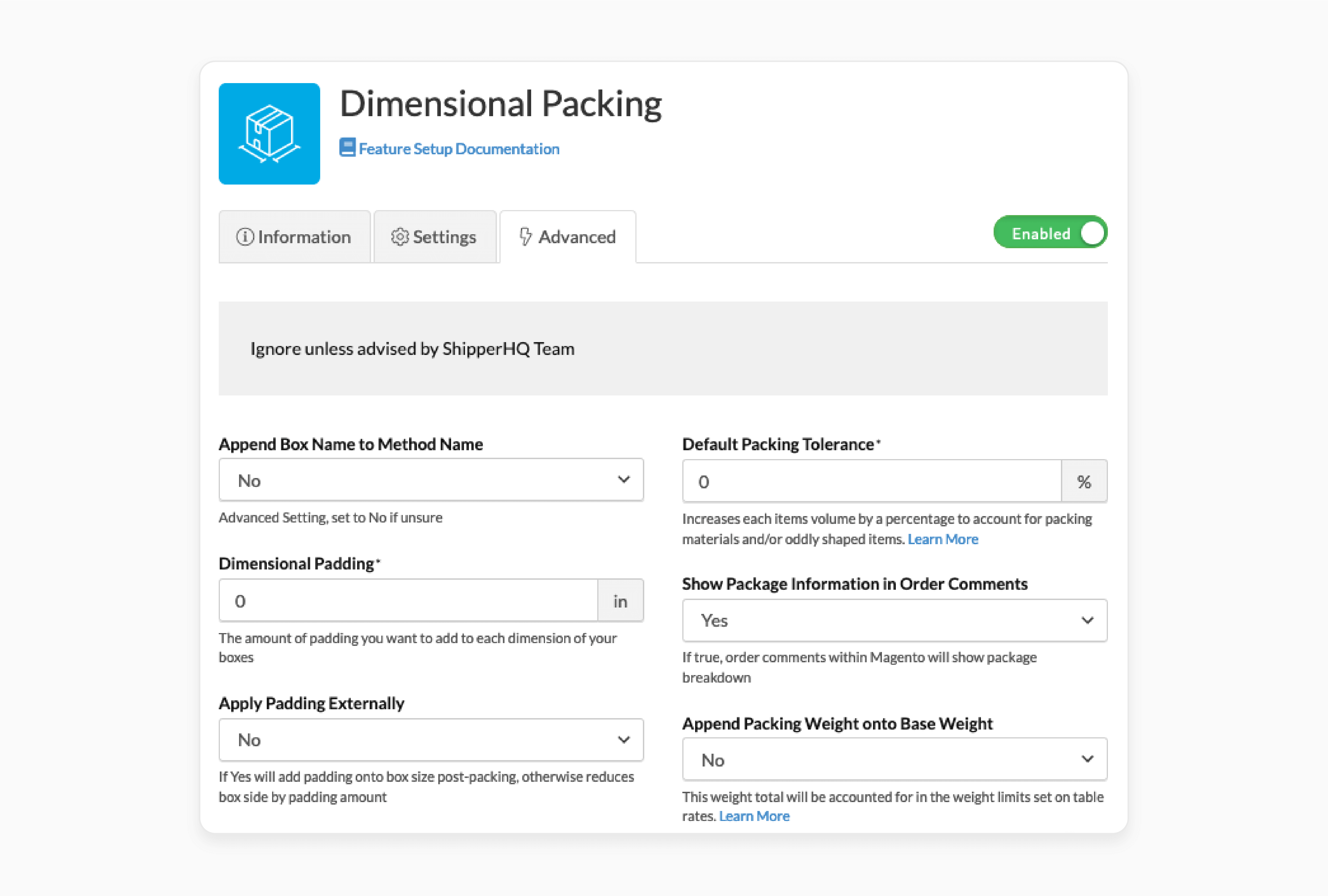
Task: Click the gear icon on Settings tab
Action: click(399, 237)
